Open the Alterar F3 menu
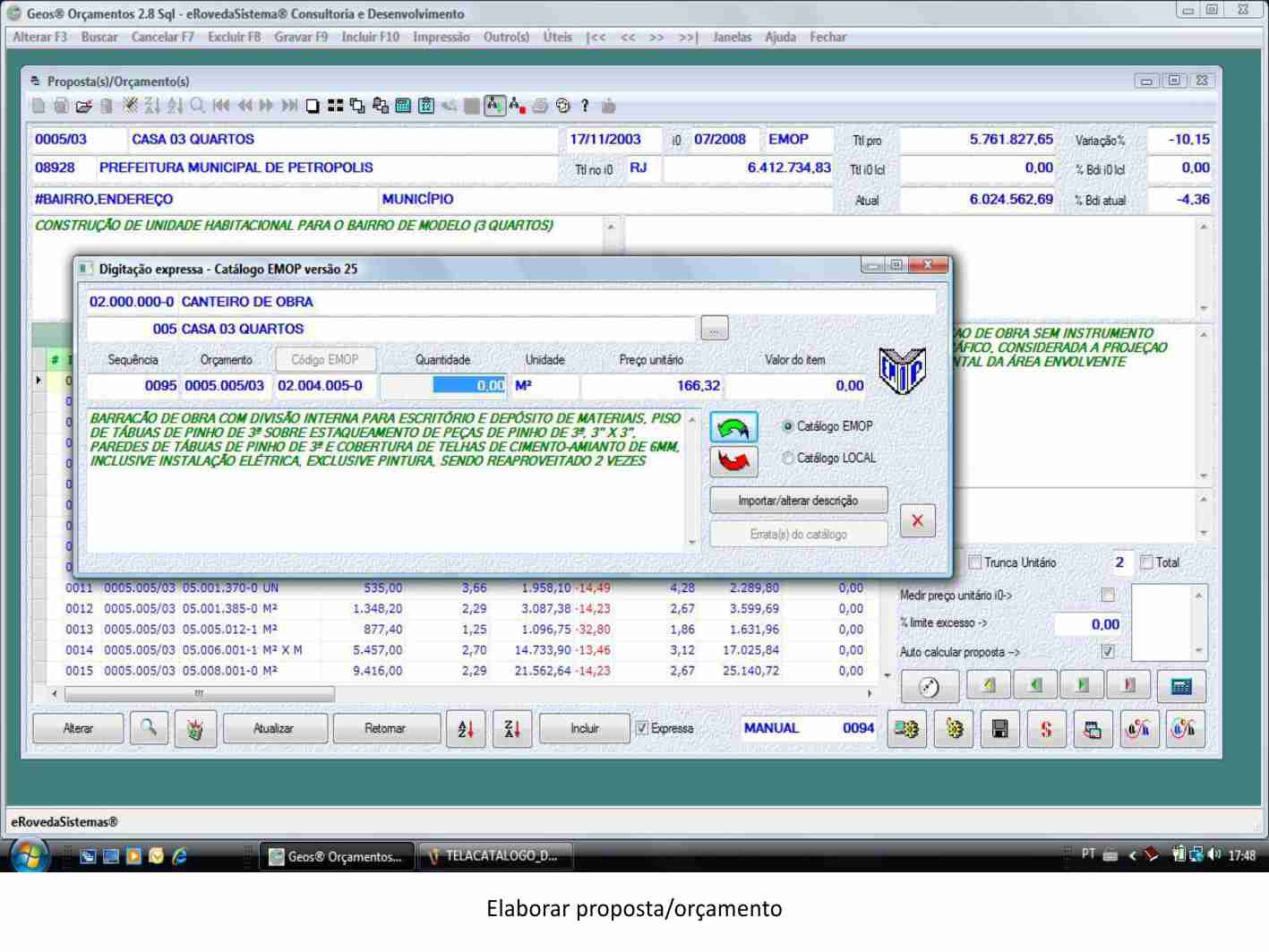This screenshot has width=1269, height=952. point(40,37)
